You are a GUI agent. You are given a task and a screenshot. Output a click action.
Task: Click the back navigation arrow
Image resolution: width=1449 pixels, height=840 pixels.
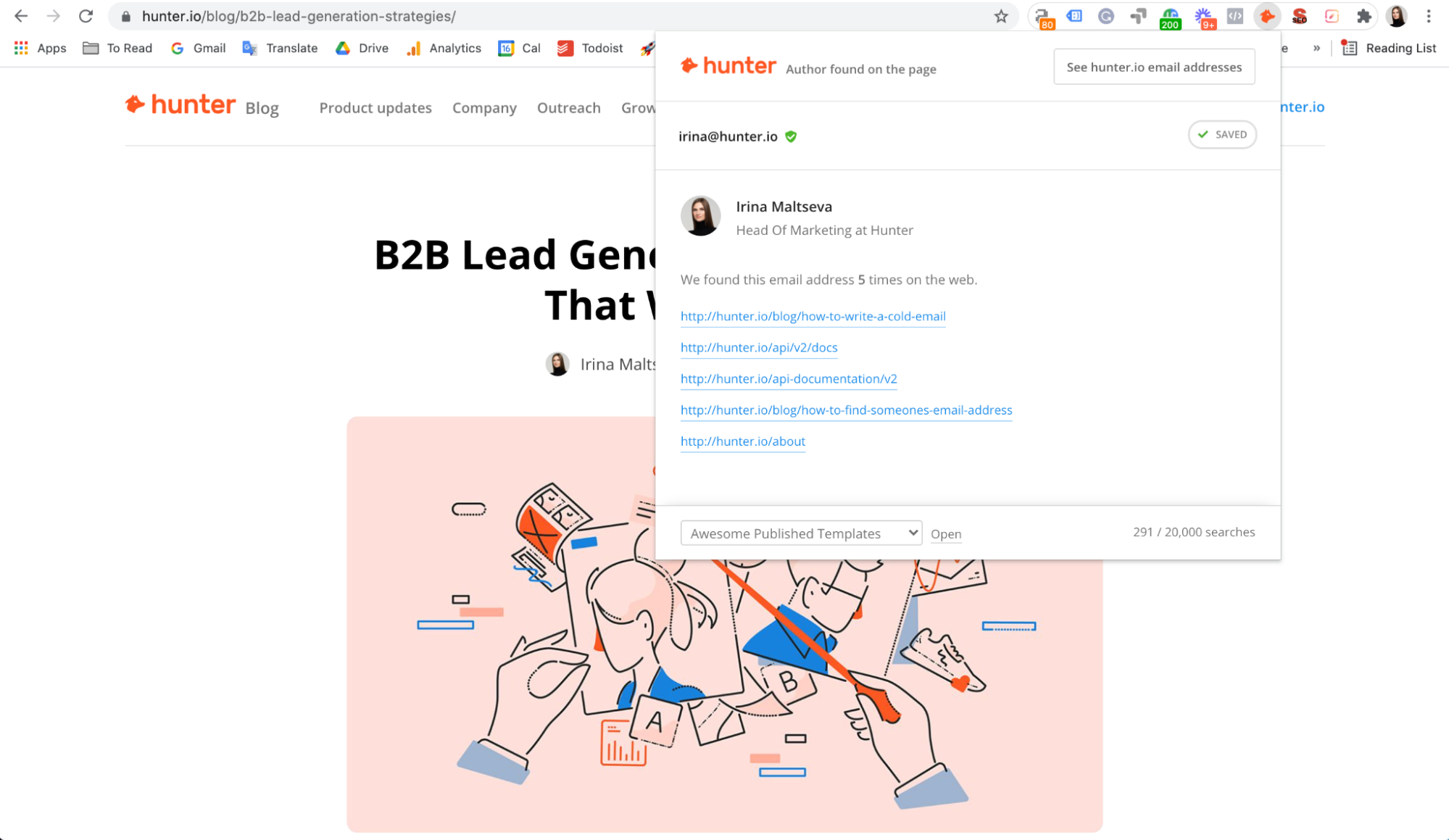point(22,16)
